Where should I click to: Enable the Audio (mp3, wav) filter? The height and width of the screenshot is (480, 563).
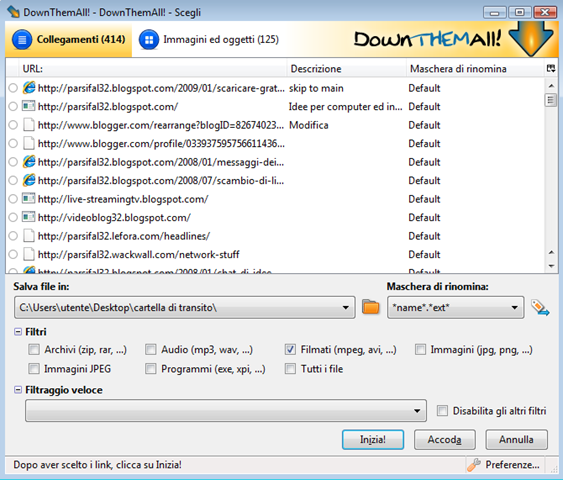click(x=151, y=349)
